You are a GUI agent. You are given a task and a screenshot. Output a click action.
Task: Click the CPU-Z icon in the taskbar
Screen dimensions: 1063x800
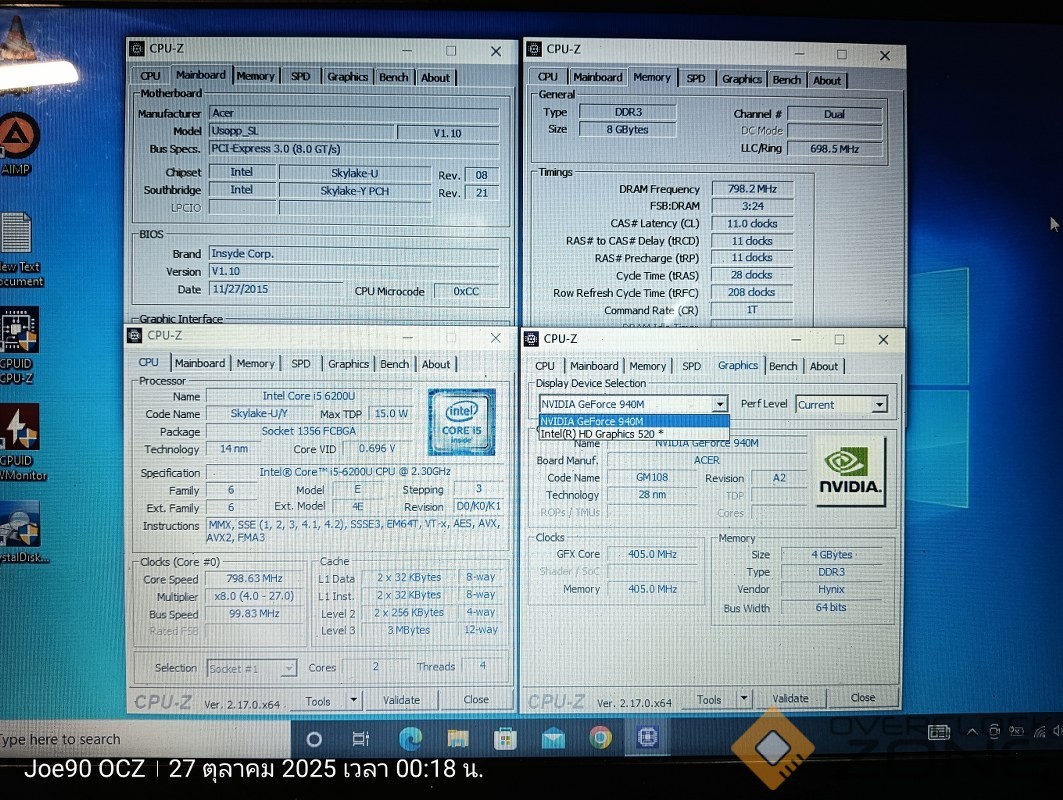(x=647, y=739)
